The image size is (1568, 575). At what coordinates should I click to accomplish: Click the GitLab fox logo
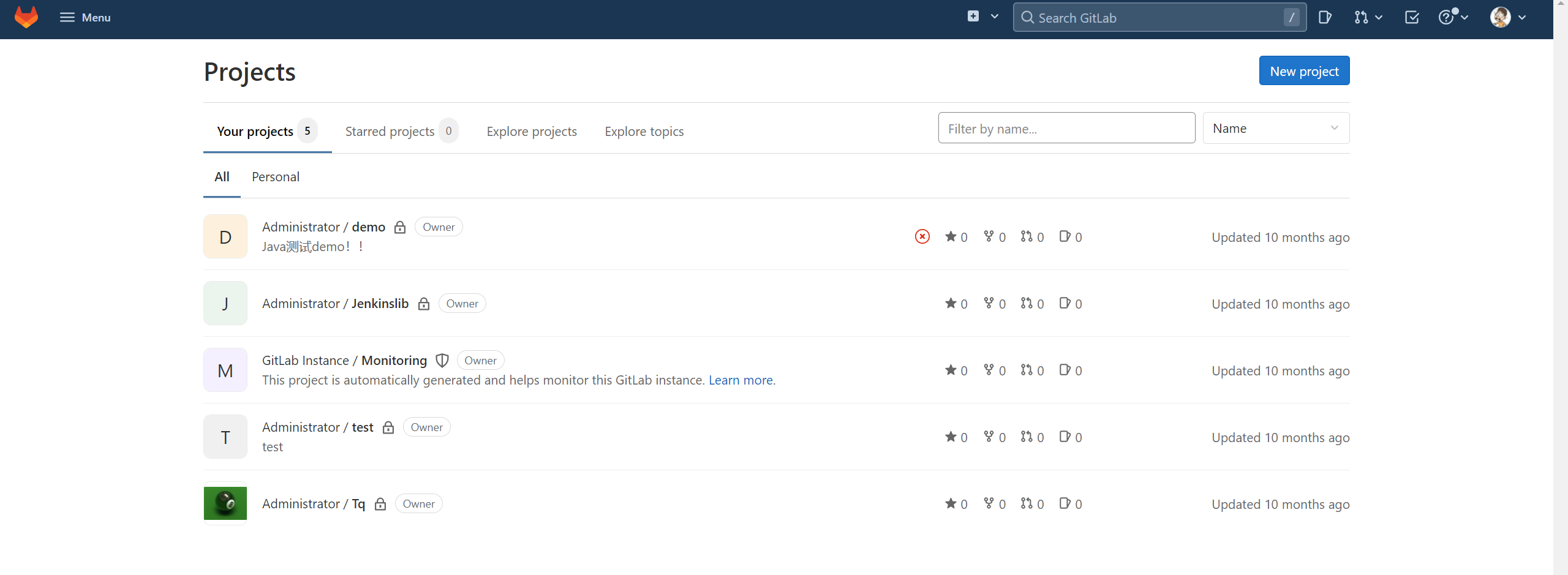(x=26, y=17)
